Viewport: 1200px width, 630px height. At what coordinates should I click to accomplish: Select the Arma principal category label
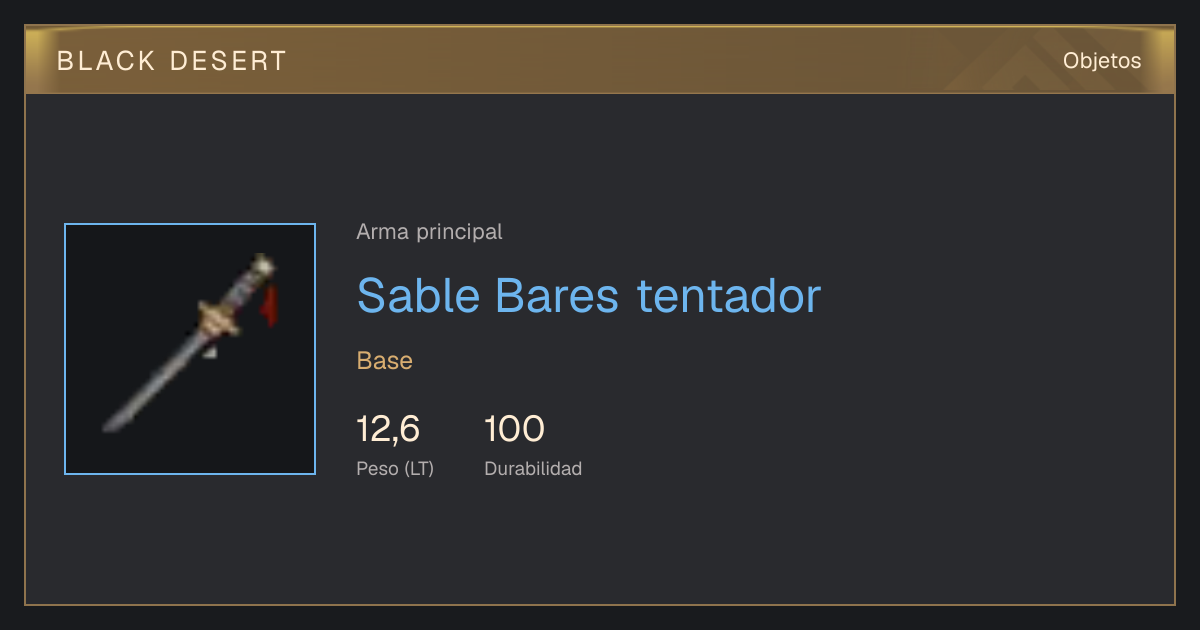(429, 232)
